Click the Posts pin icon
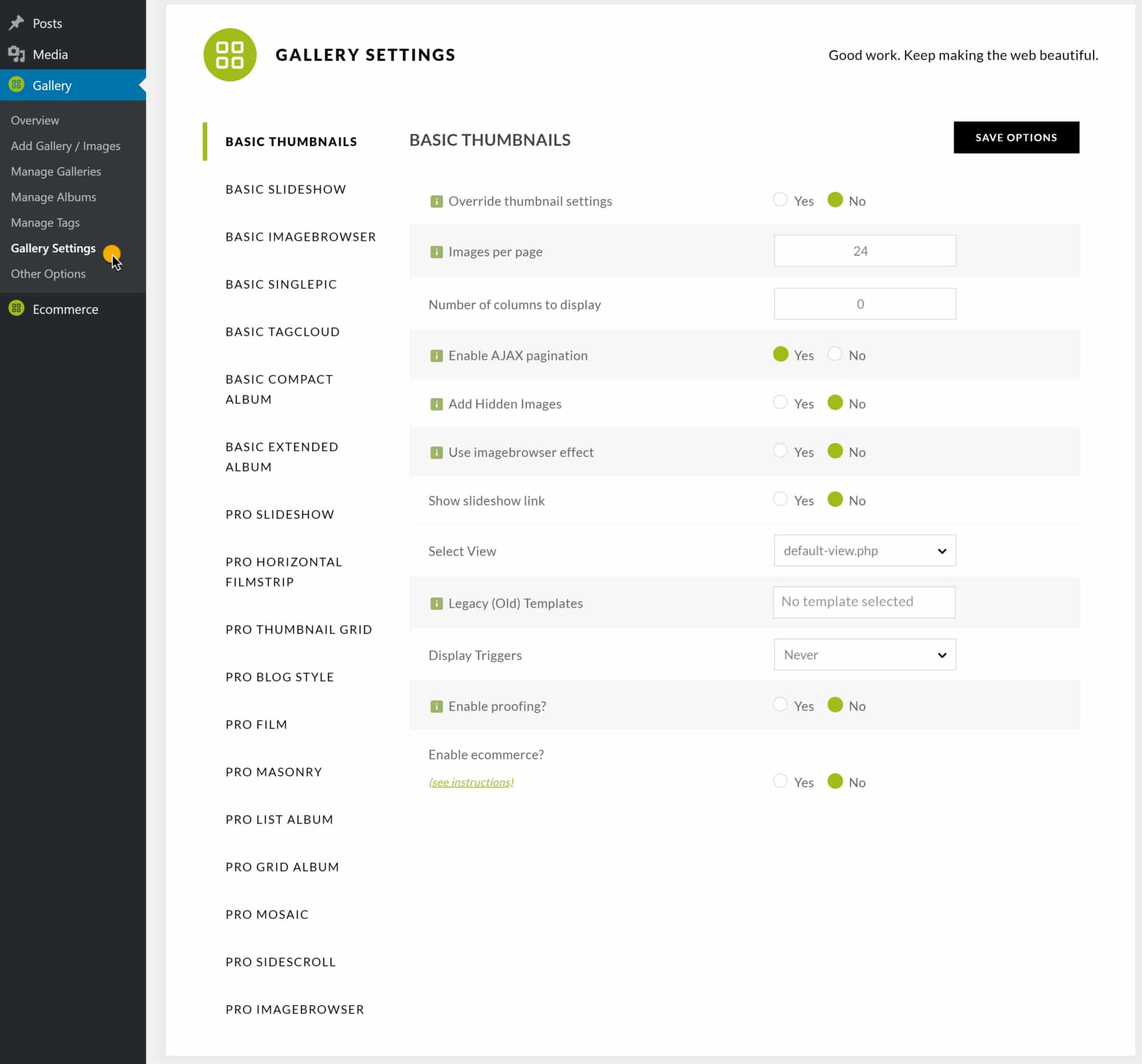The height and width of the screenshot is (1064, 1142). [x=17, y=23]
